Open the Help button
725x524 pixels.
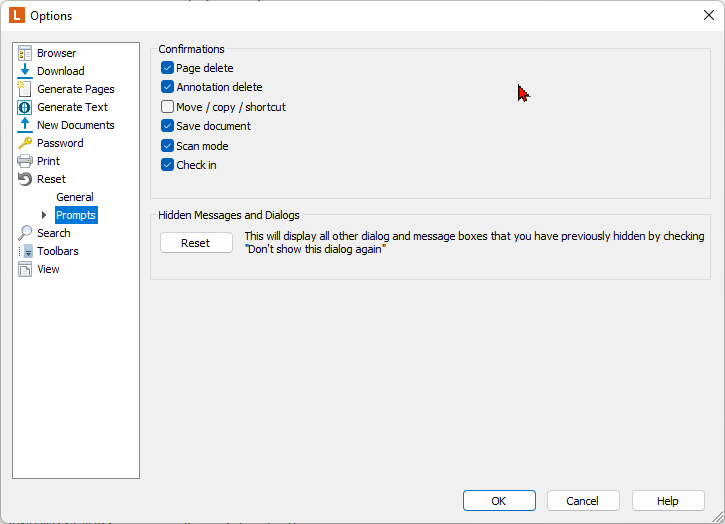pos(668,501)
